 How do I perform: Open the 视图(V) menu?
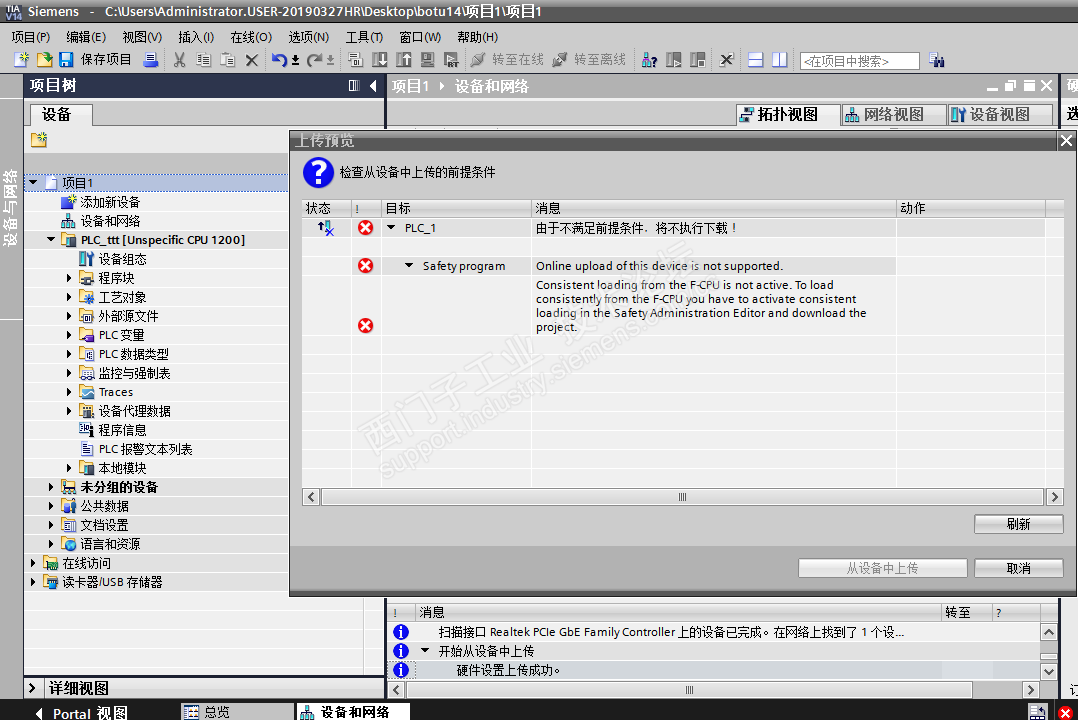coord(142,37)
